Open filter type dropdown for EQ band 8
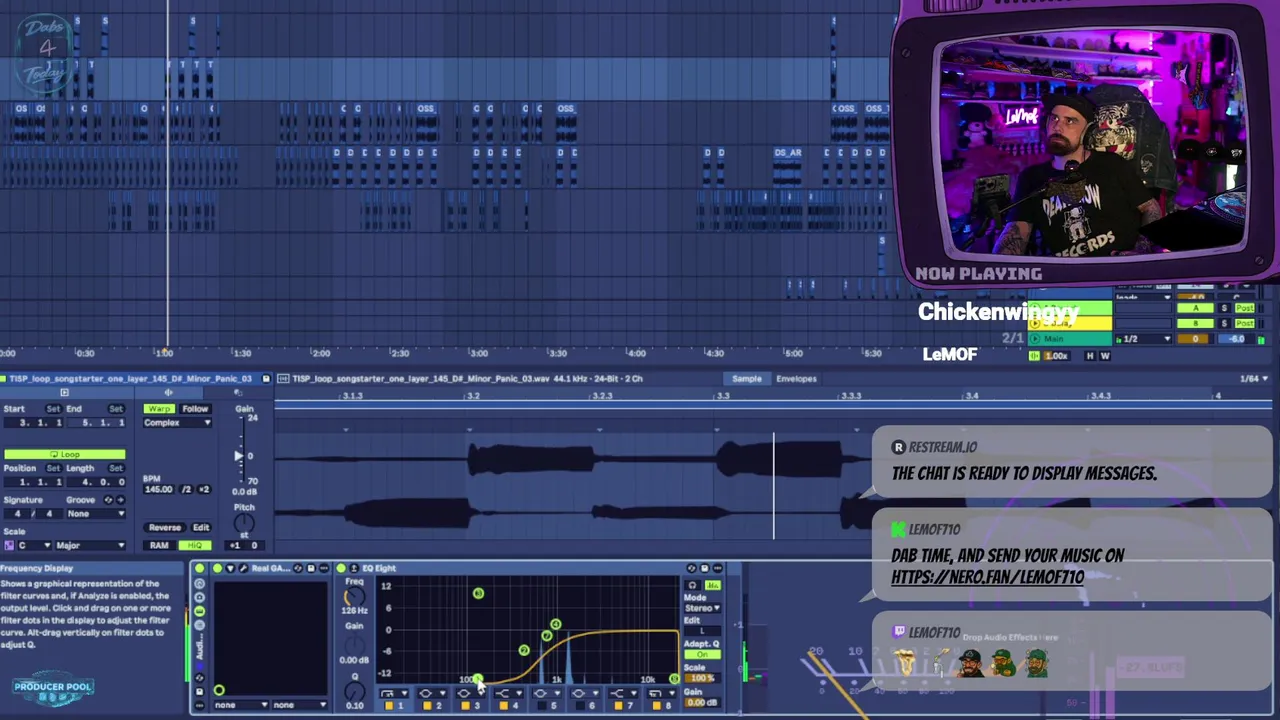 [x=661, y=694]
